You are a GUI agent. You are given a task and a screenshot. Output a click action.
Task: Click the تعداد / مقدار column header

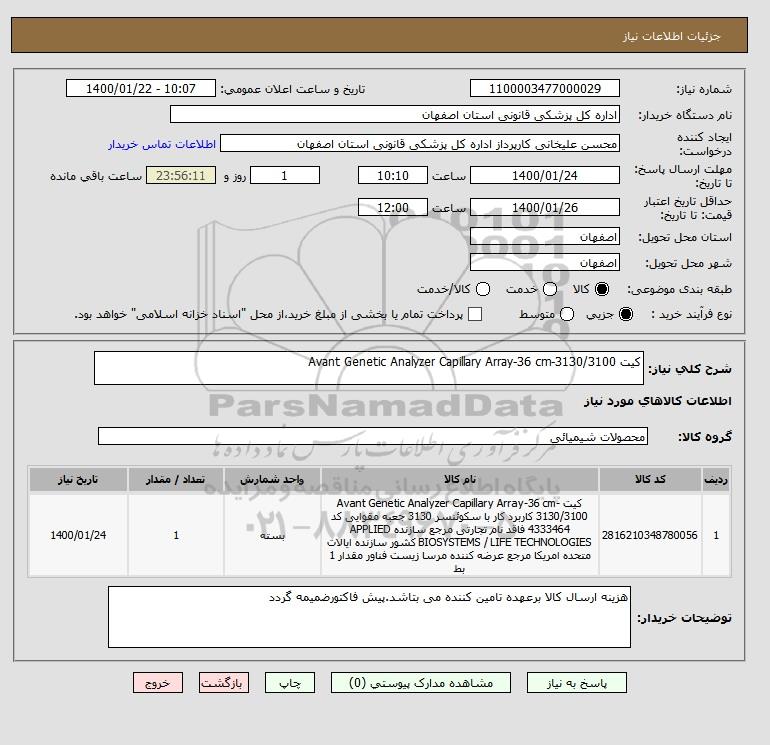[176, 479]
